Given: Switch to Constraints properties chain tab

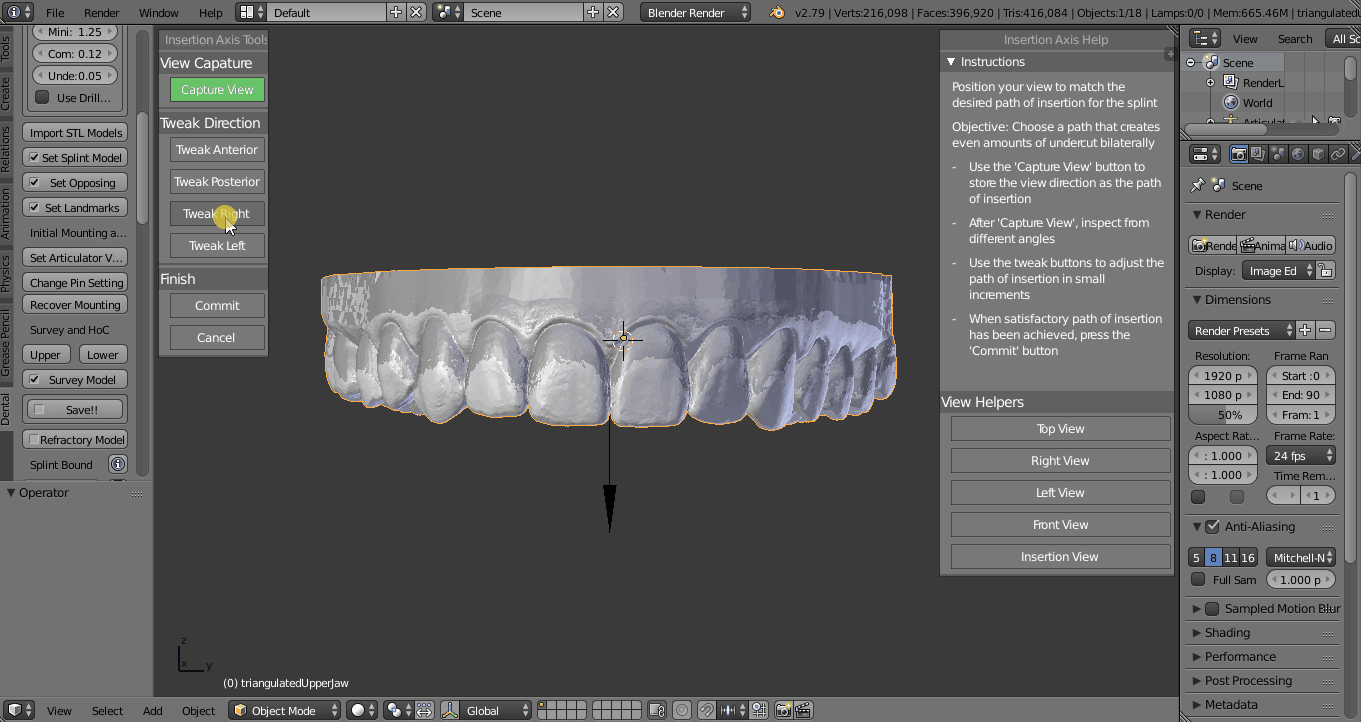Looking at the screenshot, I should [1338, 154].
